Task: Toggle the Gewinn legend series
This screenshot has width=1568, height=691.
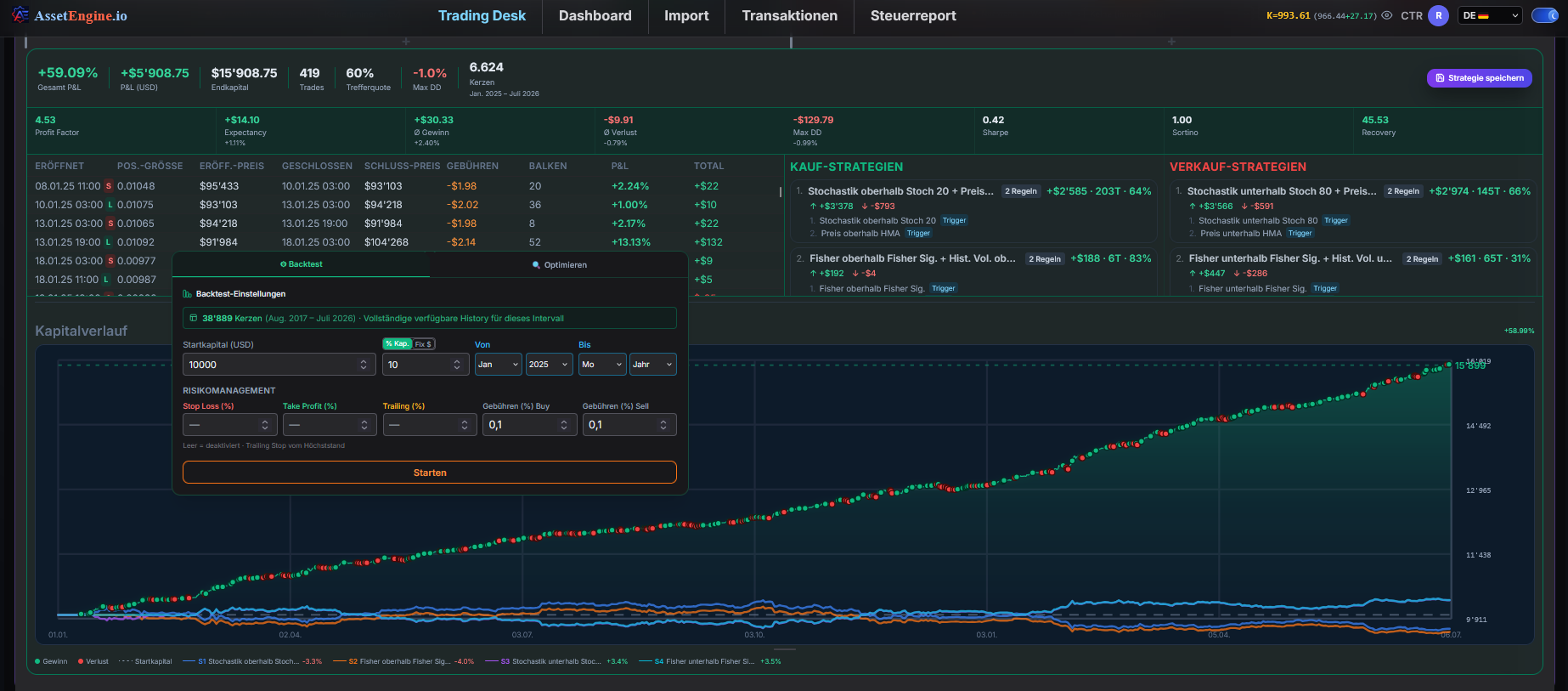Action: tap(51, 661)
